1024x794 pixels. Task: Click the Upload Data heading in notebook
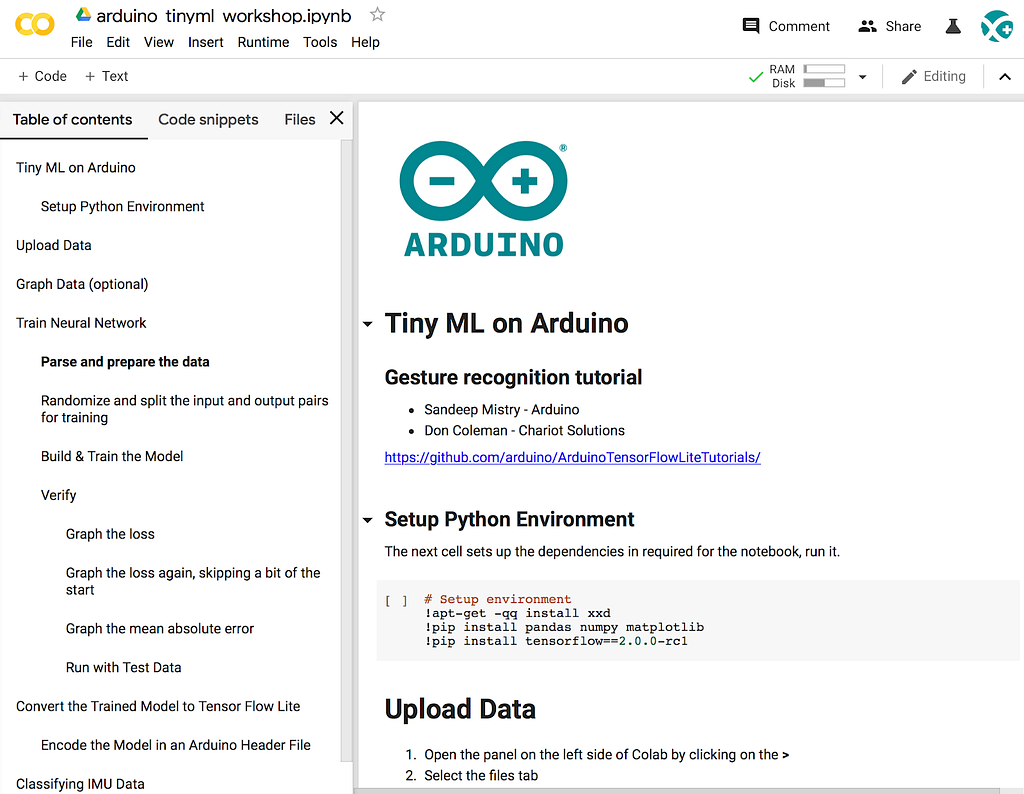click(x=460, y=709)
